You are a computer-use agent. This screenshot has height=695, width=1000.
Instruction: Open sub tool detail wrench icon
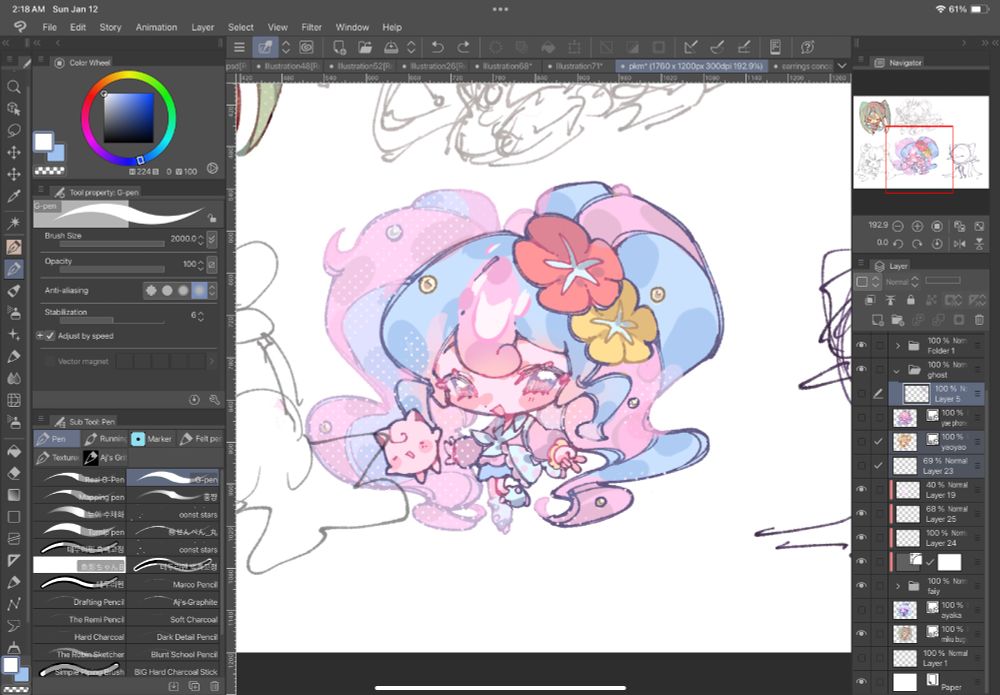click(x=214, y=400)
